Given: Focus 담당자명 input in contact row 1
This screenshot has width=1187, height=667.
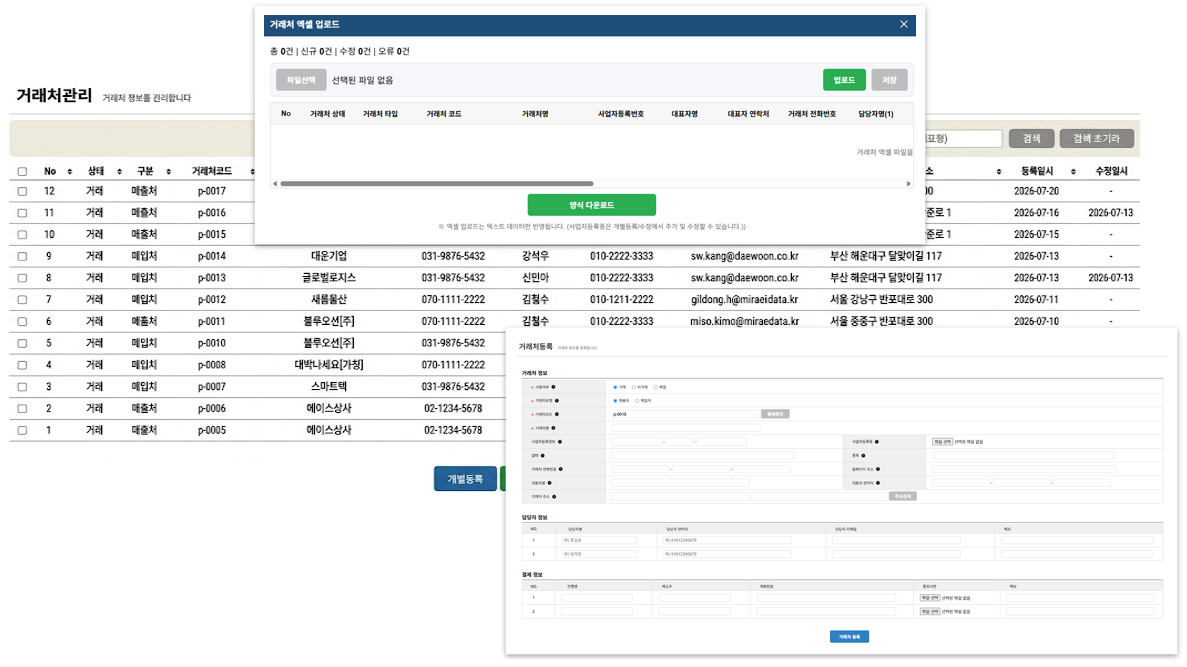Looking at the screenshot, I should click(x=600, y=540).
